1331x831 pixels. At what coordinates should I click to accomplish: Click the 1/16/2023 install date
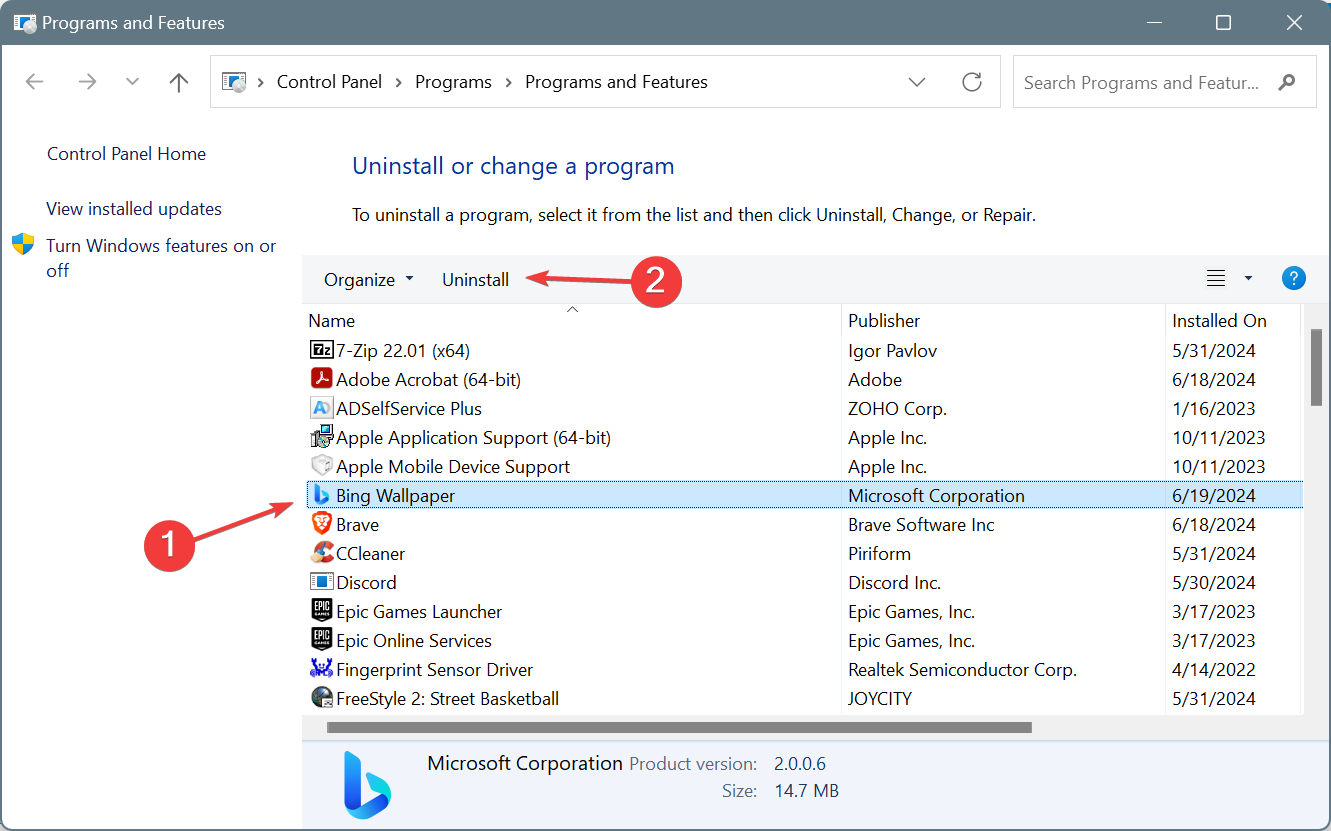[x=1213, y=409]
